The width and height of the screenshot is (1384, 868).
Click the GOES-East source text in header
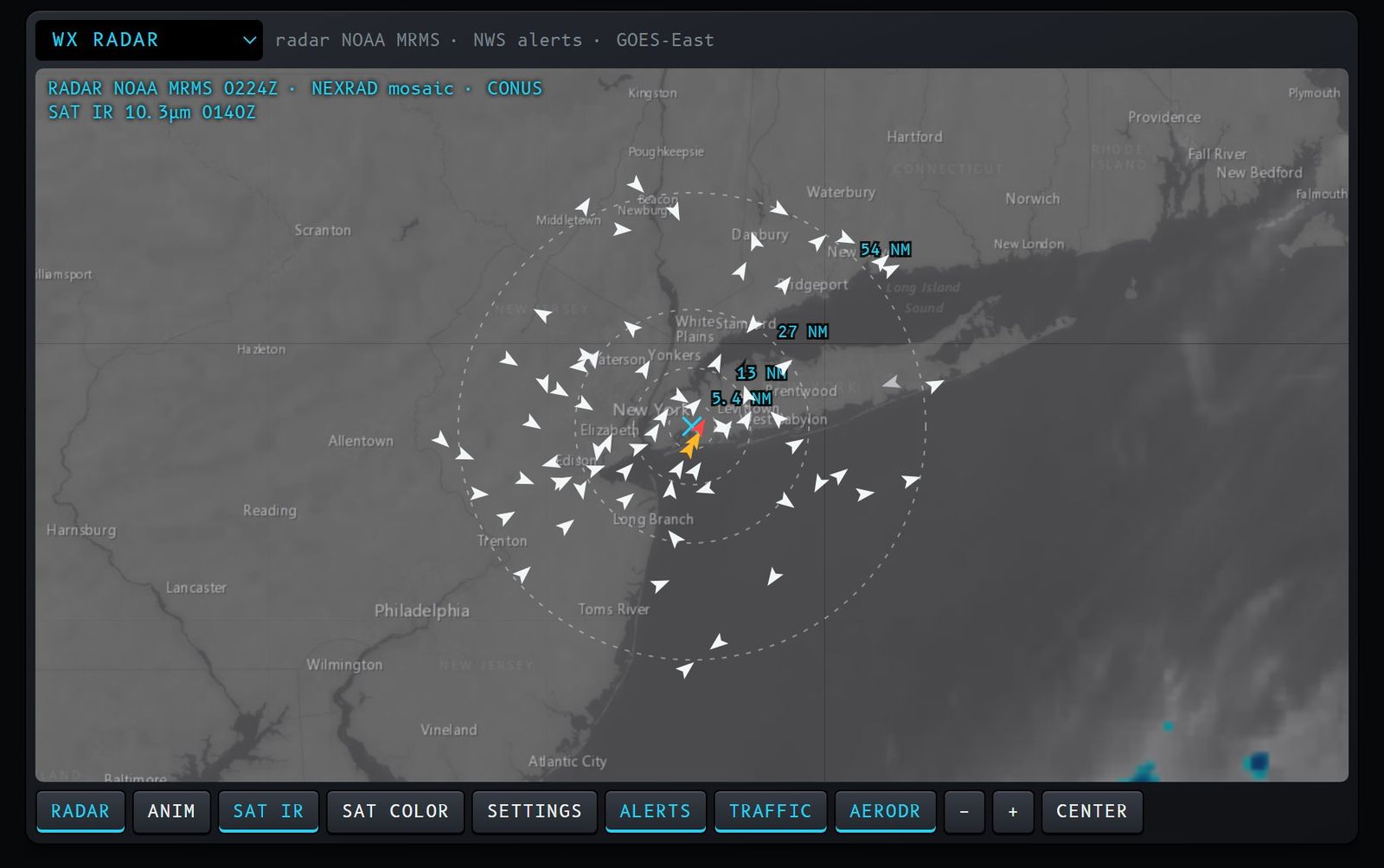665,40
